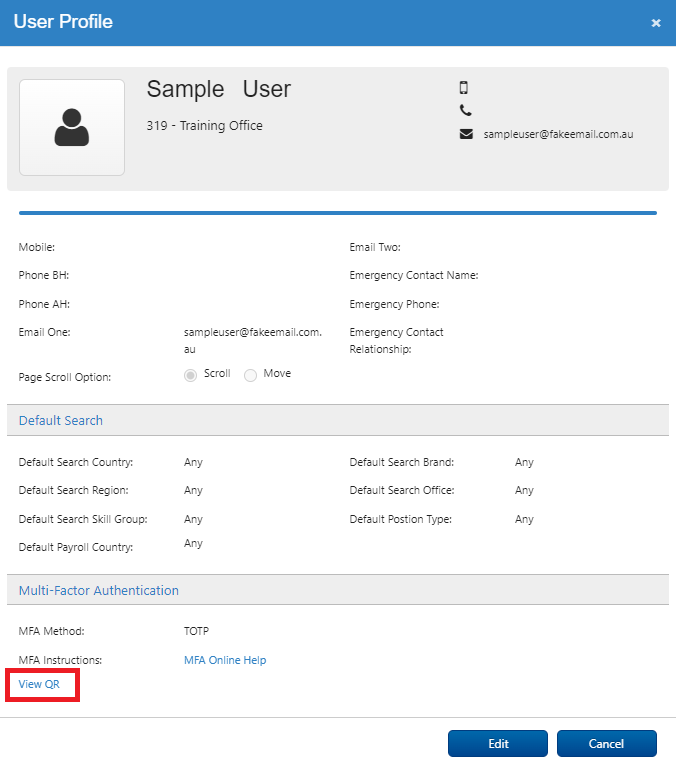
Task: Select the Scroll radio option
Action: tap(190, 375)
